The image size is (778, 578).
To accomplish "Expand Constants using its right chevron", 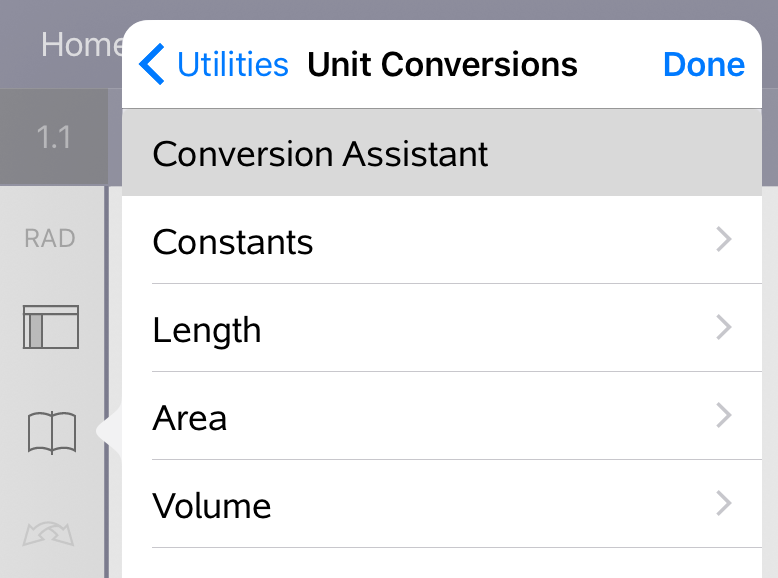I will 724,240.
